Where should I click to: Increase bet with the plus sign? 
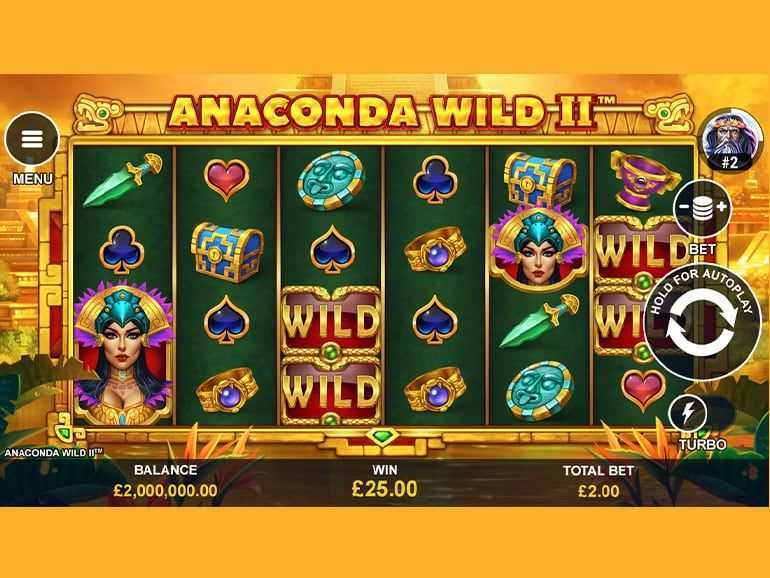pos(721,207)
